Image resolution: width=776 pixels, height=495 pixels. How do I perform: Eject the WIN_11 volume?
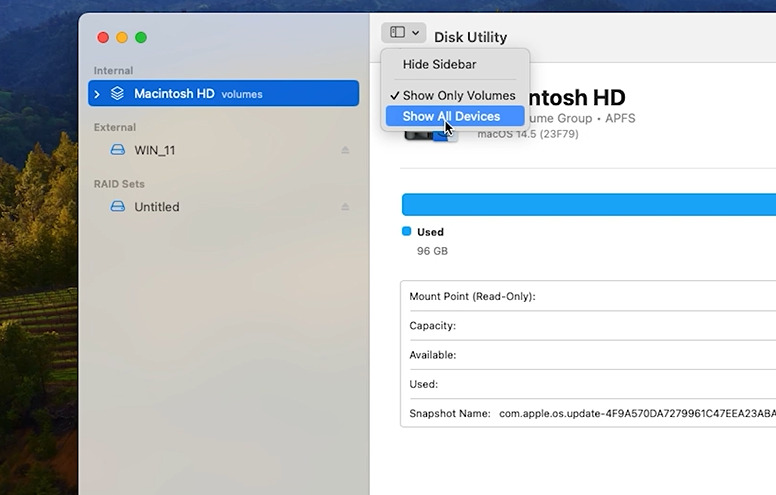(345, 150)
